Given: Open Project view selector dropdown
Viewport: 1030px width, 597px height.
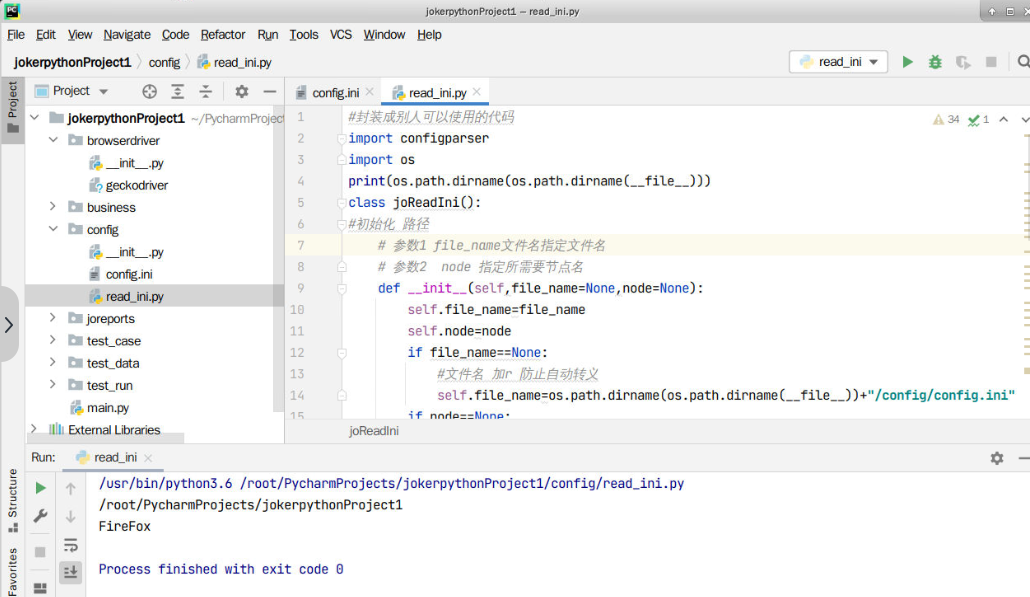Looking at the screenshot, I should 71,91.
